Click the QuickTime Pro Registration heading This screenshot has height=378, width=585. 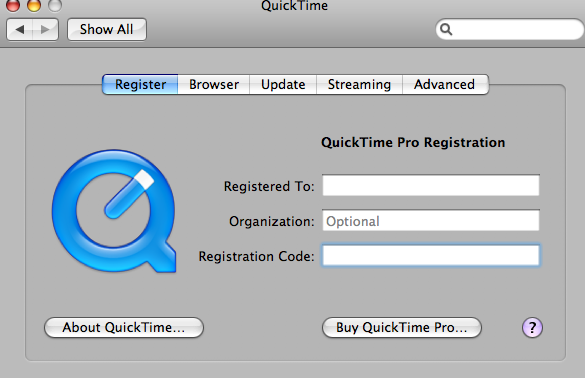[413, 143]
